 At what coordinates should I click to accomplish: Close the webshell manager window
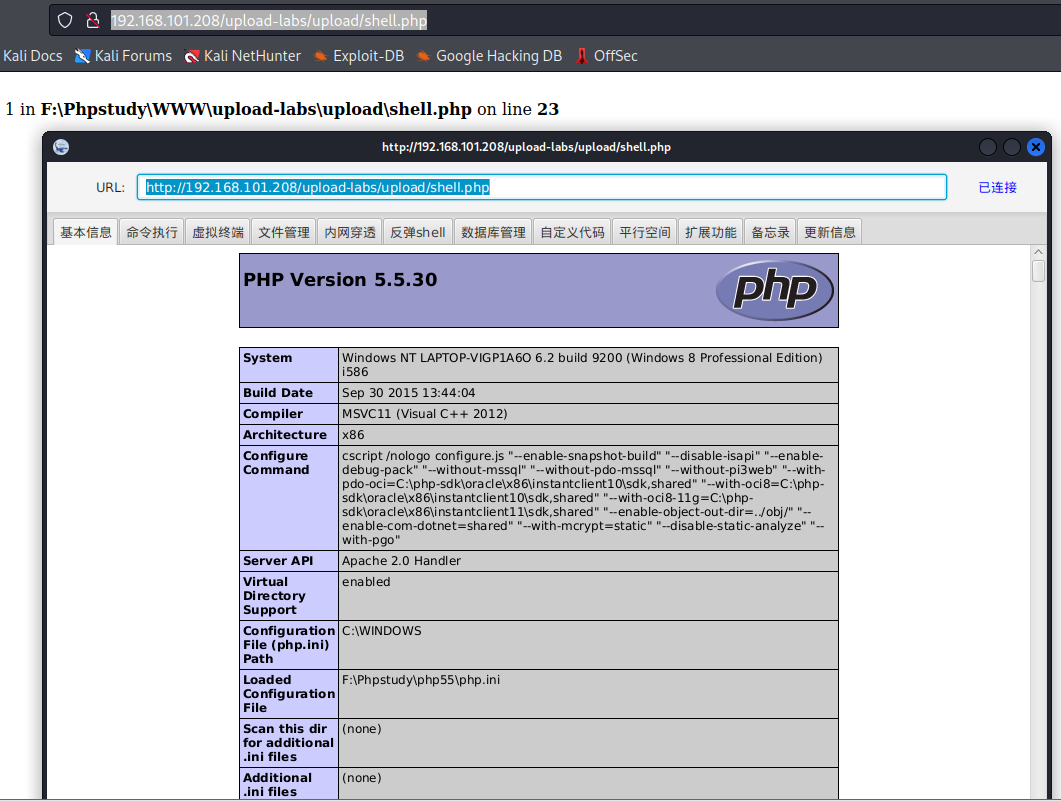[x=1035, y=147]
